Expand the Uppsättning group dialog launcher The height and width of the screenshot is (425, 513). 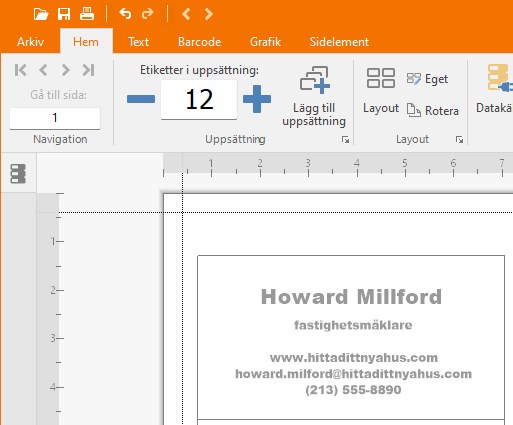345,140
